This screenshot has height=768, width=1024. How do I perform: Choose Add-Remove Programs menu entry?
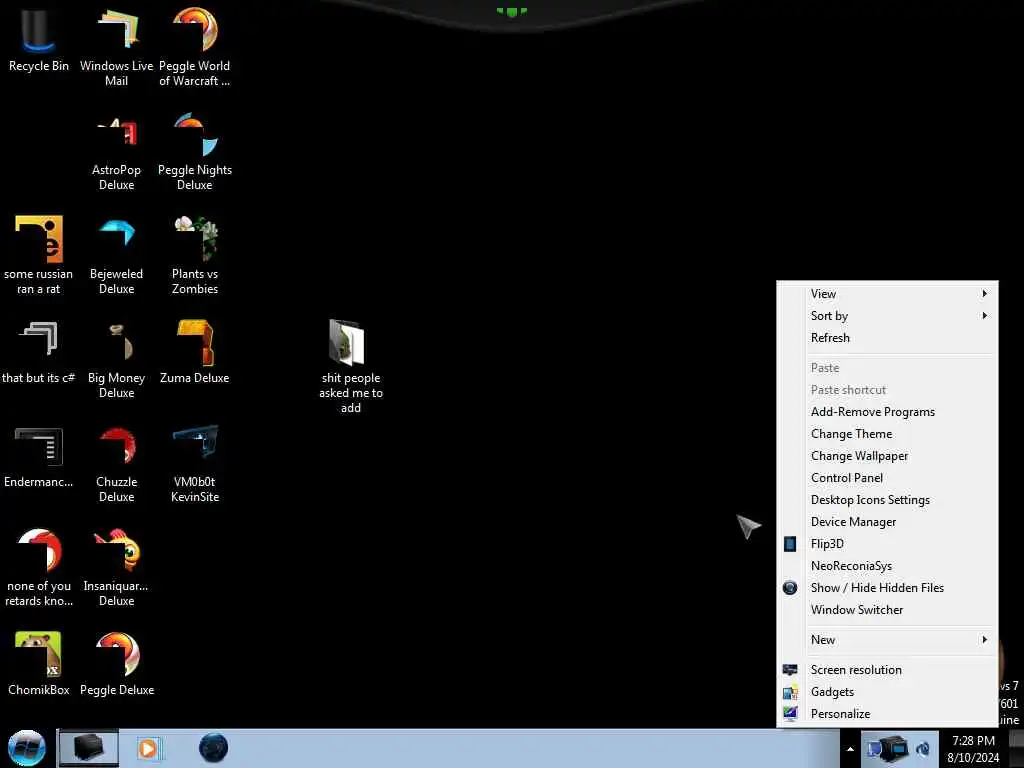click(888, 412)
